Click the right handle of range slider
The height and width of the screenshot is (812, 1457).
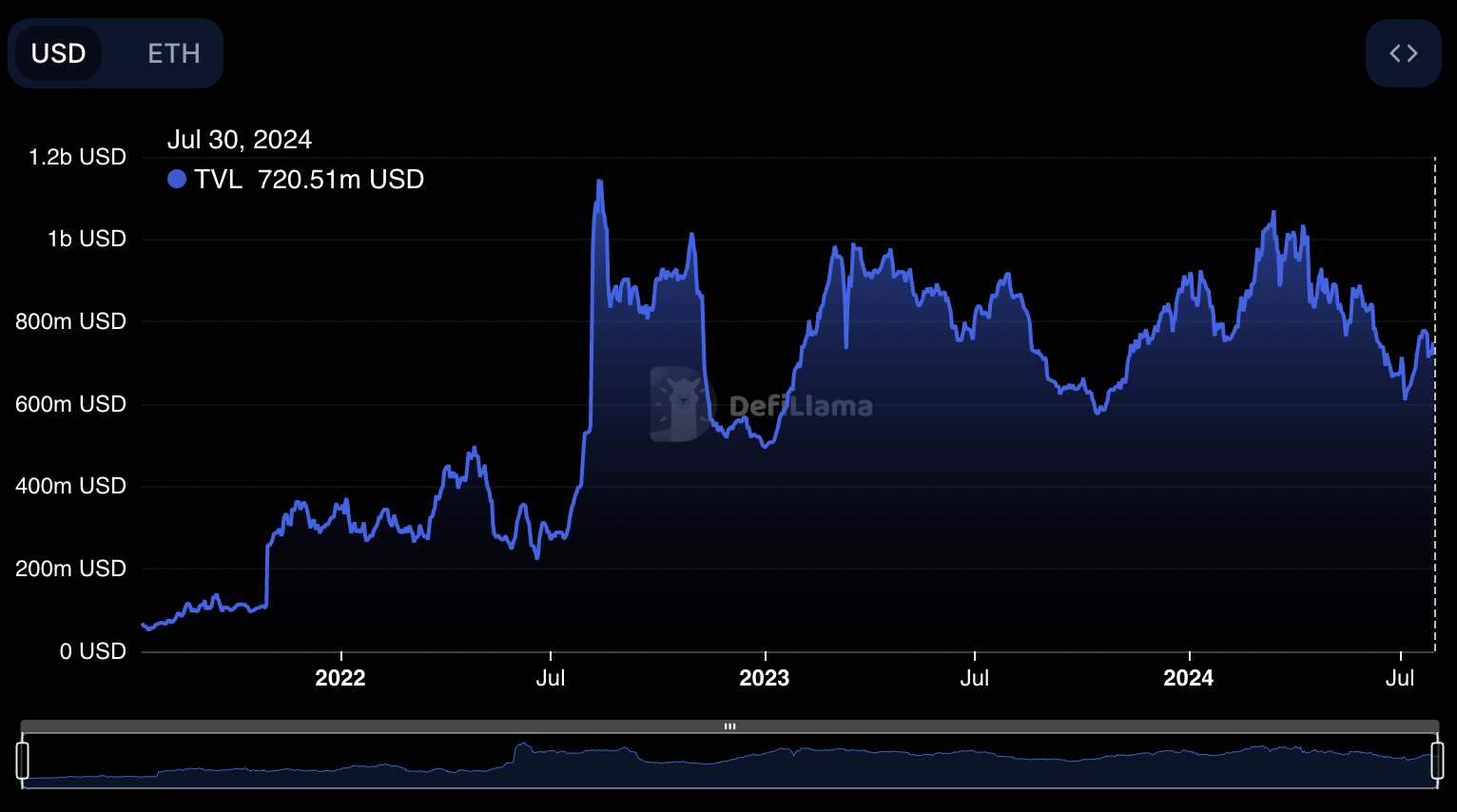(1437, 761)
